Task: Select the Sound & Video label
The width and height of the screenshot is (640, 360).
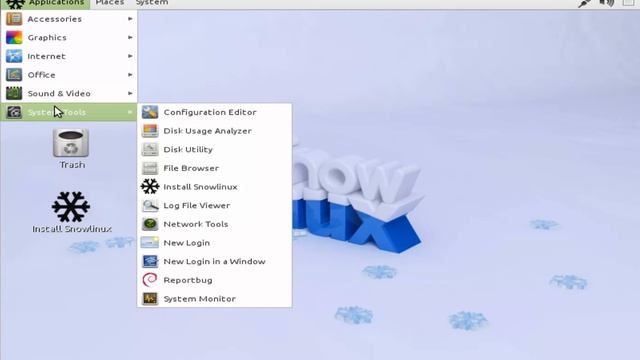Action: pyautogui.click(x=59, y=93)
